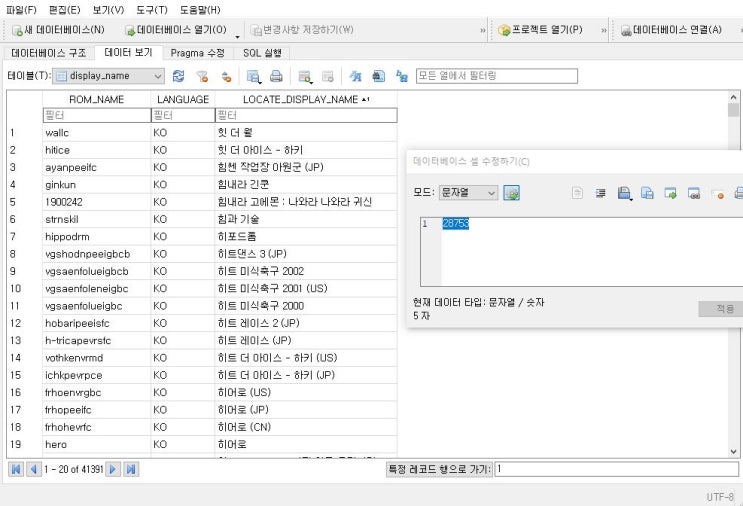743x506 pixels.
Task: Open the 모드 문자열 dropdown
Action: tap(468, 193)
